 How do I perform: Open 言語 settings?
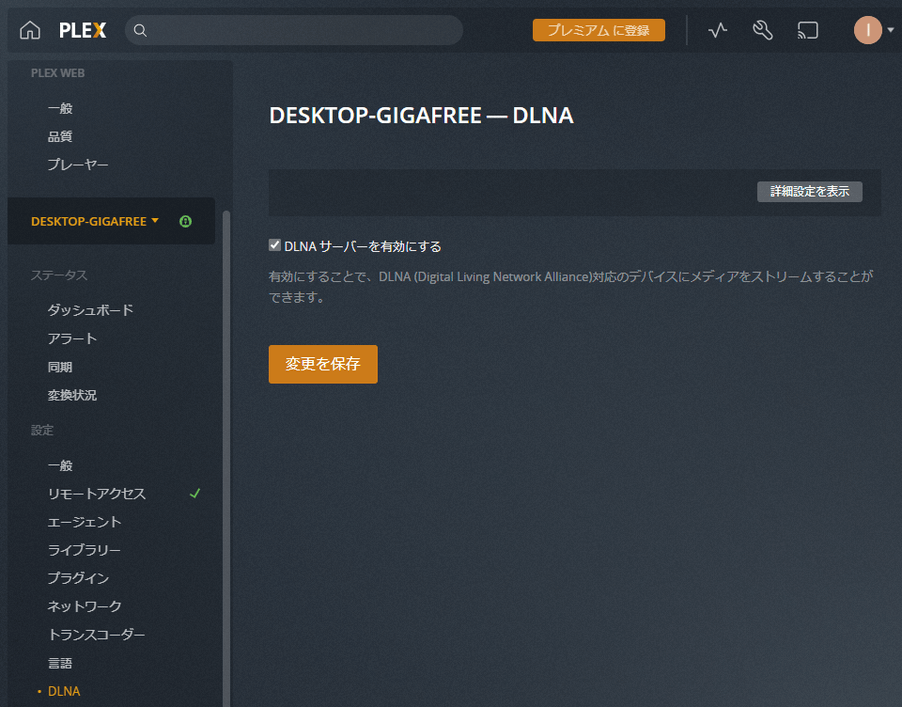(60, 663)
